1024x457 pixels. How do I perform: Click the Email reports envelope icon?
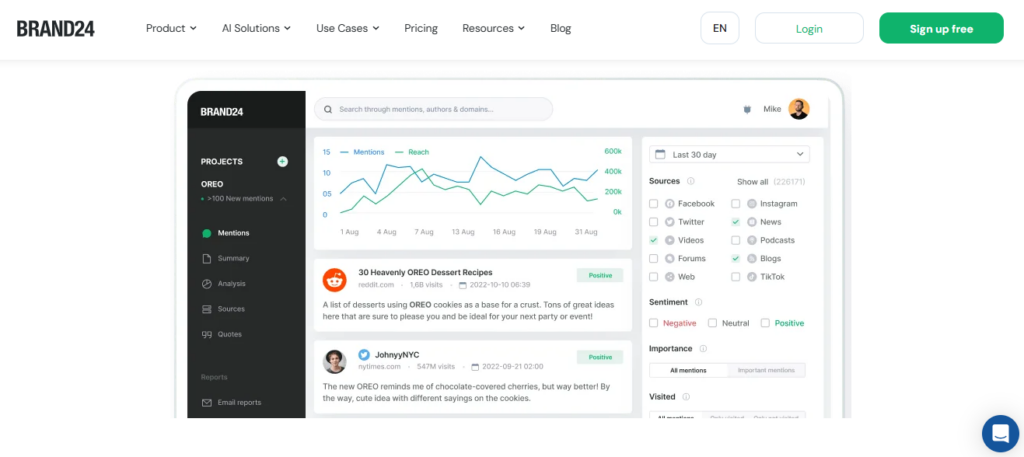click(x=206, y=403)
